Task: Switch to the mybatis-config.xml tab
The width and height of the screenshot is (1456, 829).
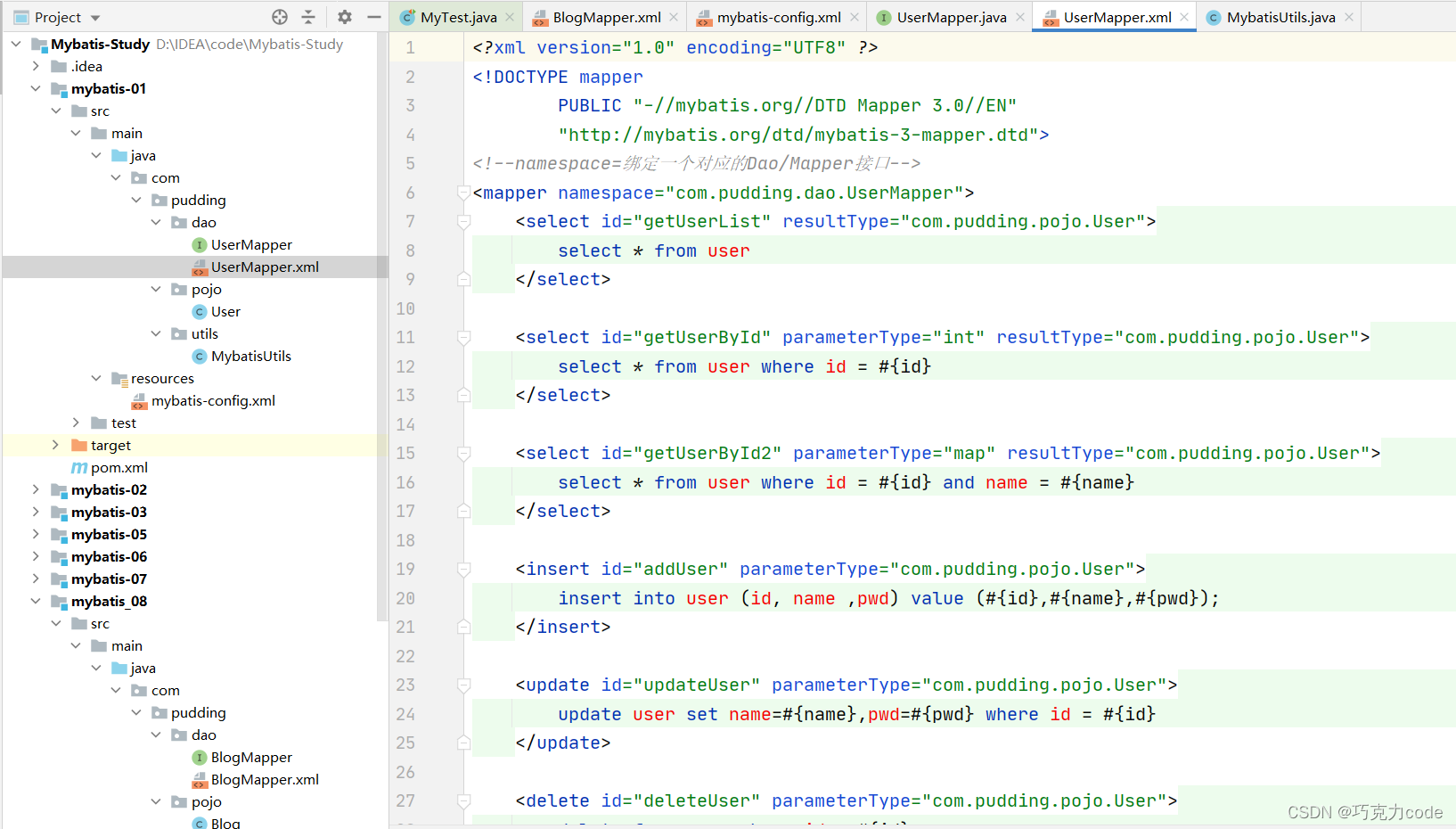Action: (x=778, y=17)
